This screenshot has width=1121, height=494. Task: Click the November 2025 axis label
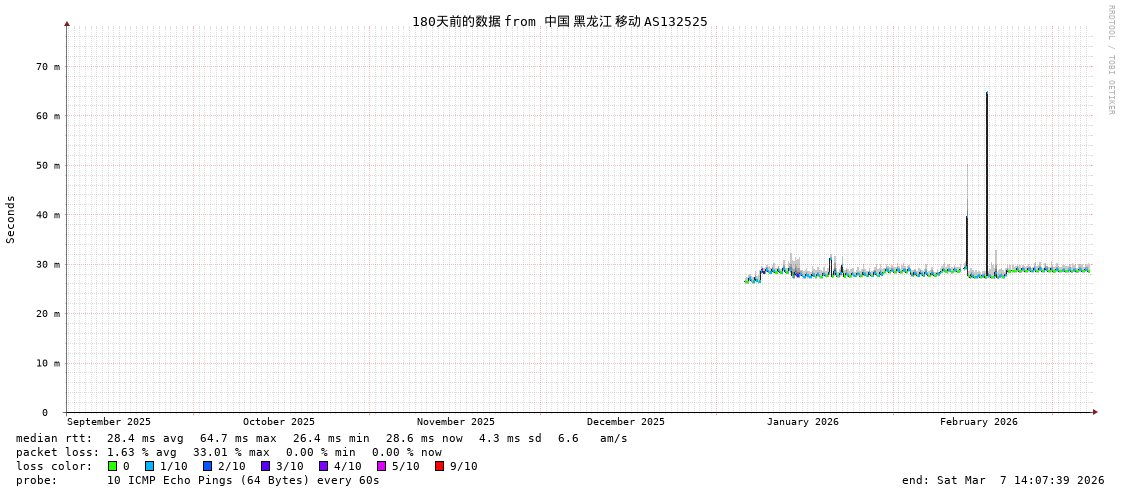point(455,422)
